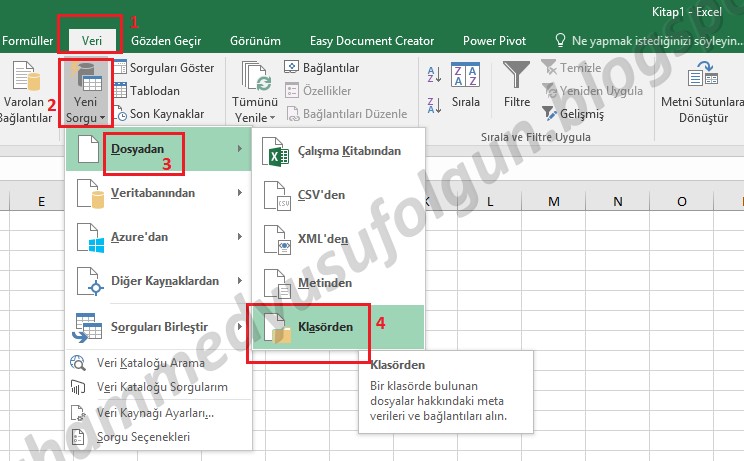Choose the Dosyadan menu label
The height and width of the screenshot is (461, 744).
coord(137,149)
